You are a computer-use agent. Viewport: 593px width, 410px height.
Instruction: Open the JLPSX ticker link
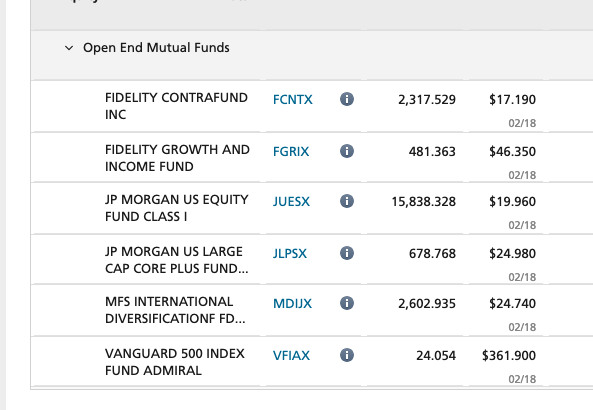tap(290, 253)
